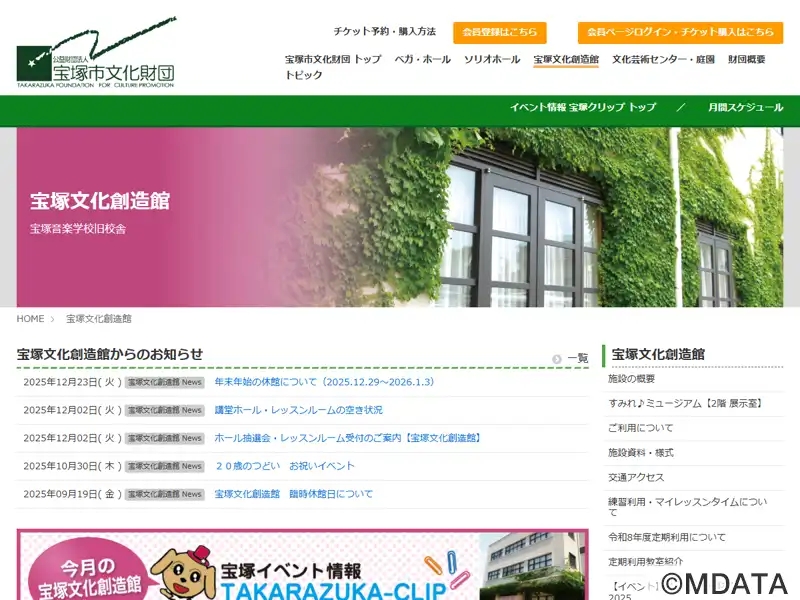Click 月間スケジュール in the green bar
Image resolution: width=800 pixels, height=600 pixels.
pyautogui.click(x=745, y=108)
